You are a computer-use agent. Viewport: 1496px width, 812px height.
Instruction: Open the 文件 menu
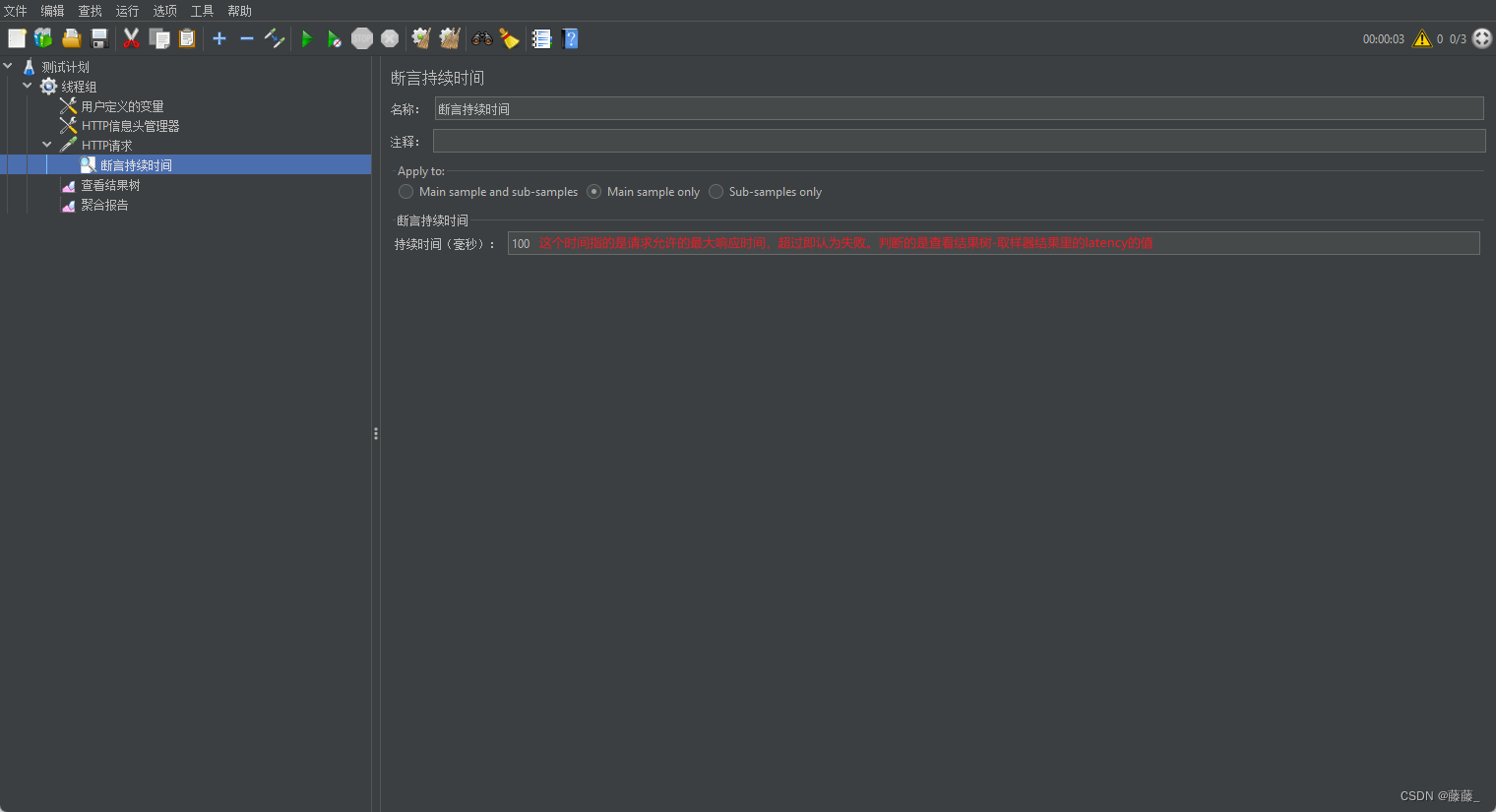(x=16, y=11)
